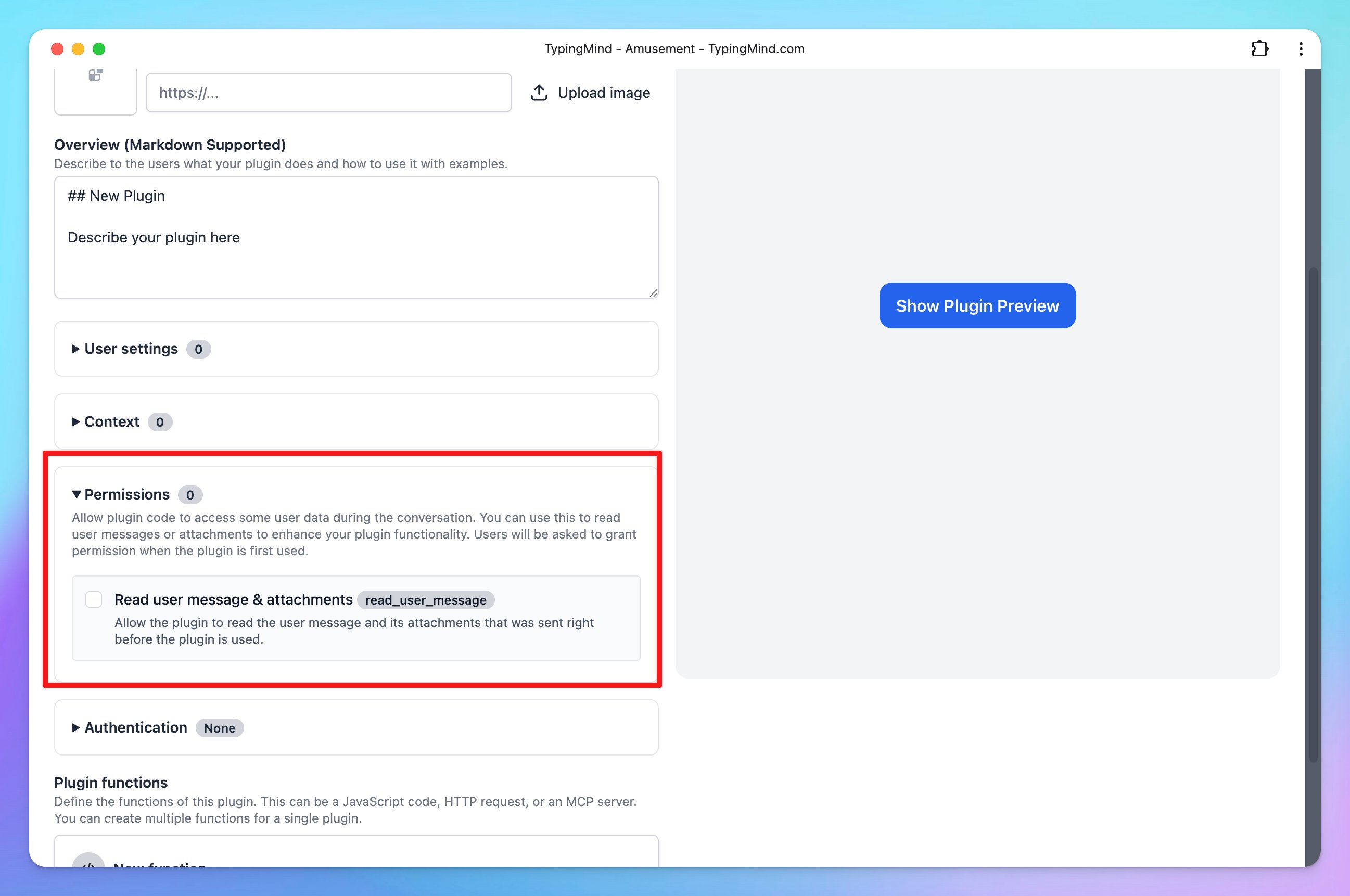
Task: Click the vertical scrollbar on right
Action: pos(1313,514)
